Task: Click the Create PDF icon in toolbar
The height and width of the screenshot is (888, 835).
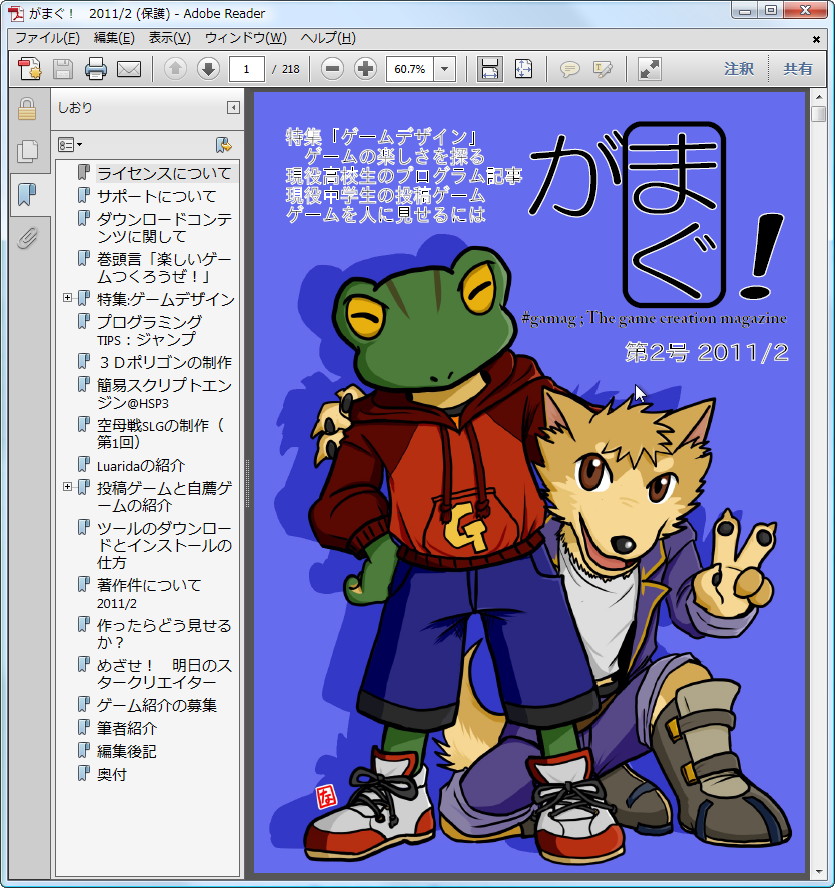Action: tap(29, 69)
